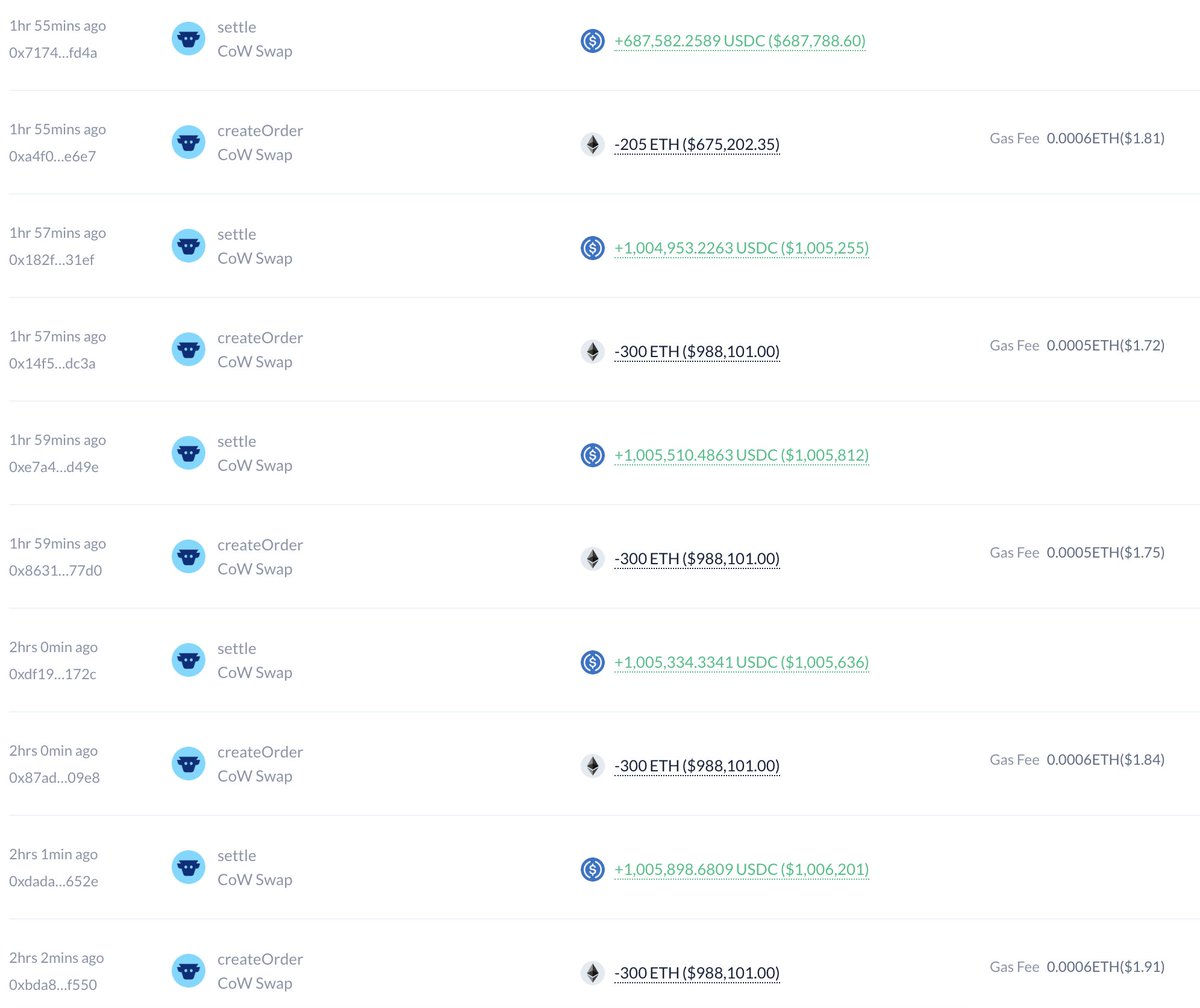Click the +687,582.2589 USDC ($687,788.60) amount

click(740, 41)
